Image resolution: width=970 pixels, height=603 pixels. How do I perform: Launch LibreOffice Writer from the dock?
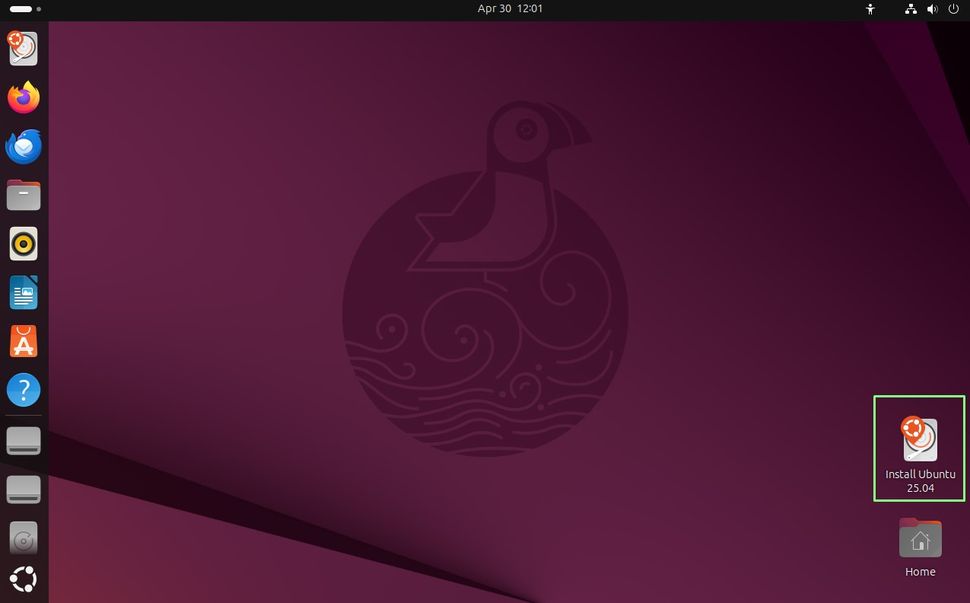[23, 292]
